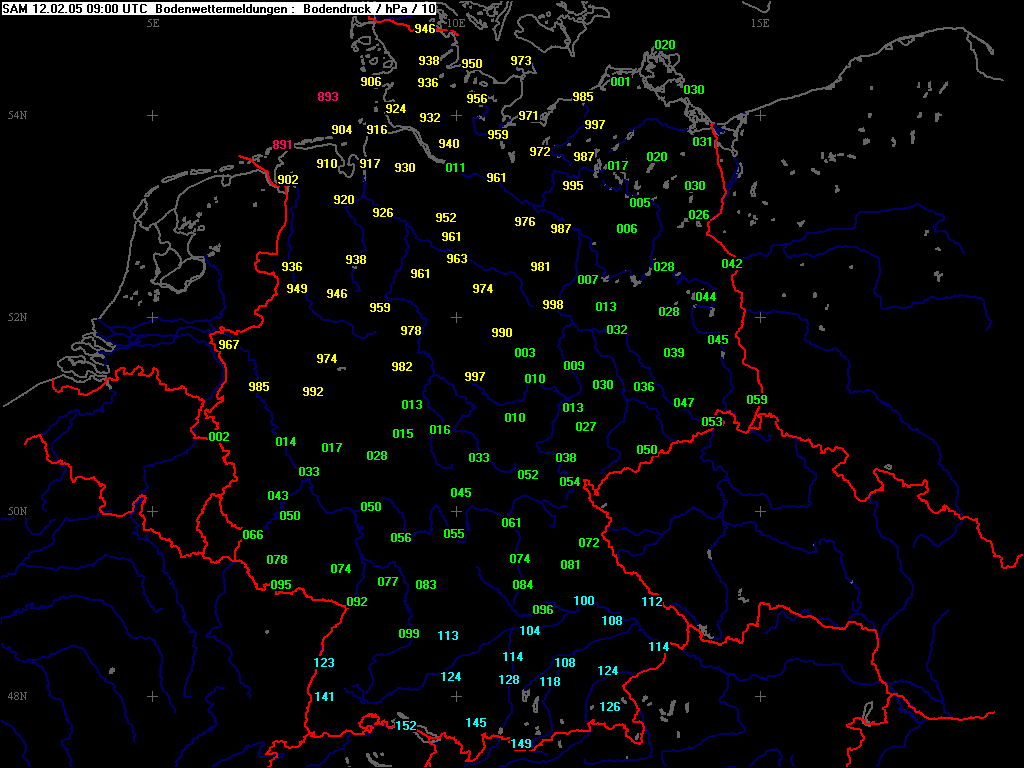This screenshot has height=768, width=1024.
Task: Select the green 042 pressure reading
Action: point(732,264)
